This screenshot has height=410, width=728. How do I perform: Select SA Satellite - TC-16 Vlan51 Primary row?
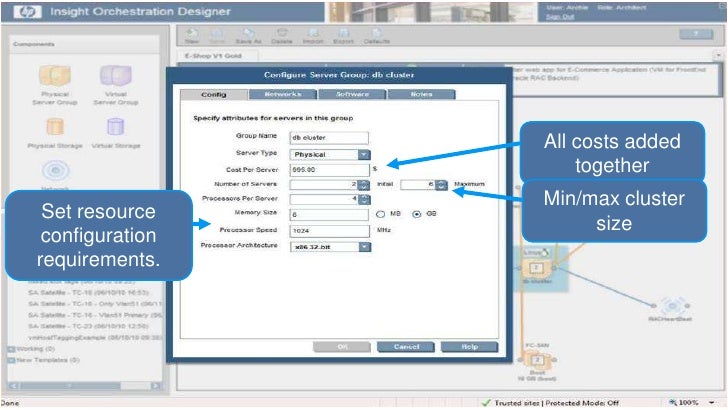pyautogui.click(x=95, y=315)
